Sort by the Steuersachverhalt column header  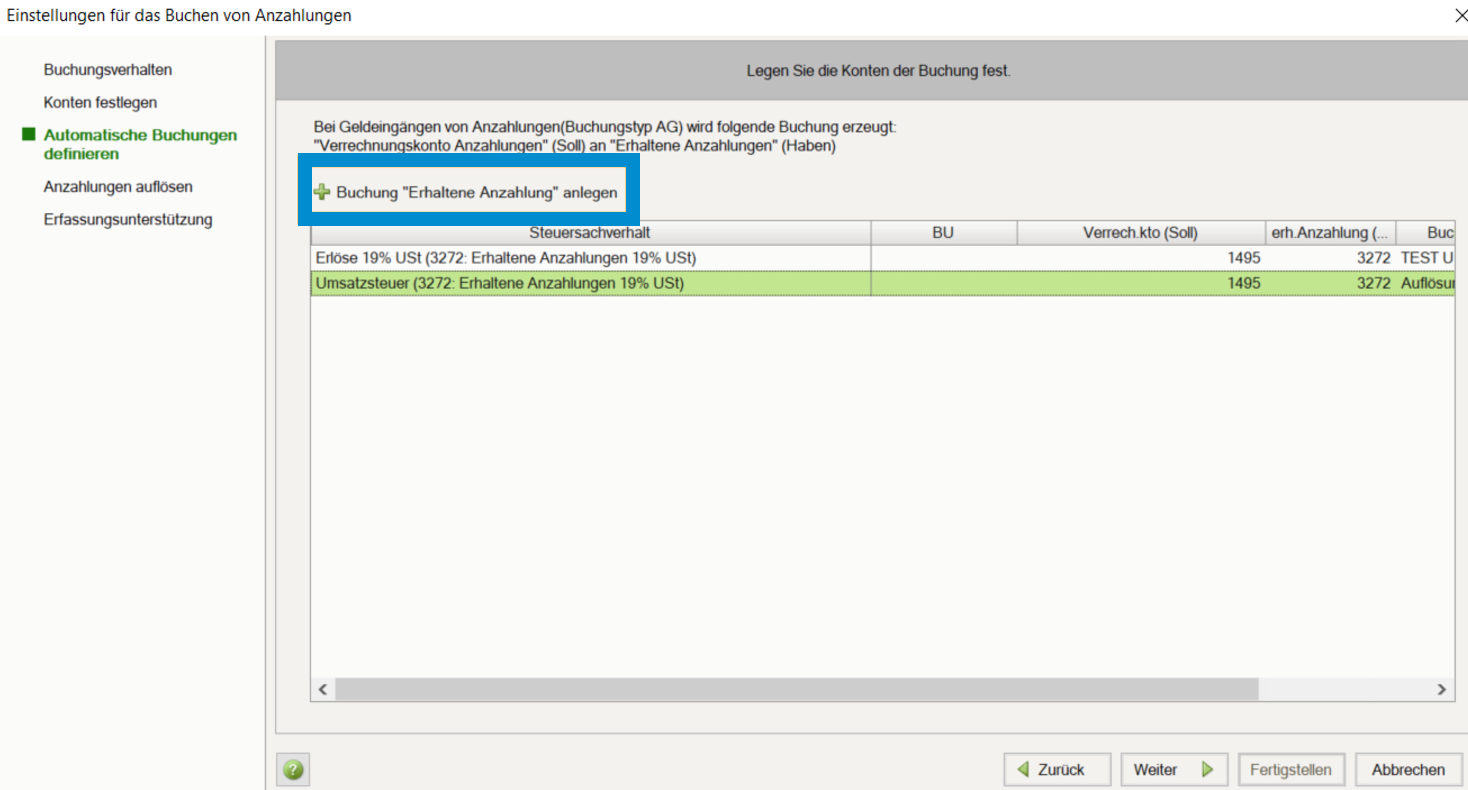[590, 233]
